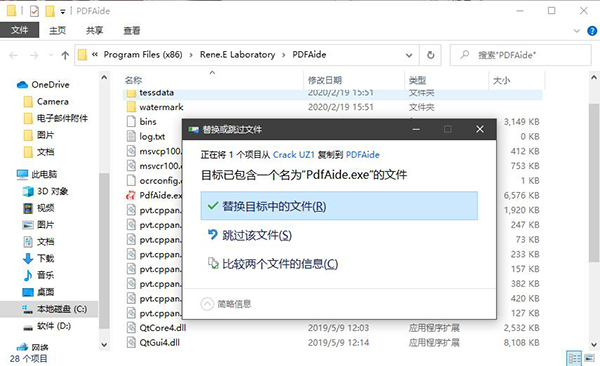Expand the ribbon chevron
The width and height of the screenshot is (600, 366).
(577, 31)
